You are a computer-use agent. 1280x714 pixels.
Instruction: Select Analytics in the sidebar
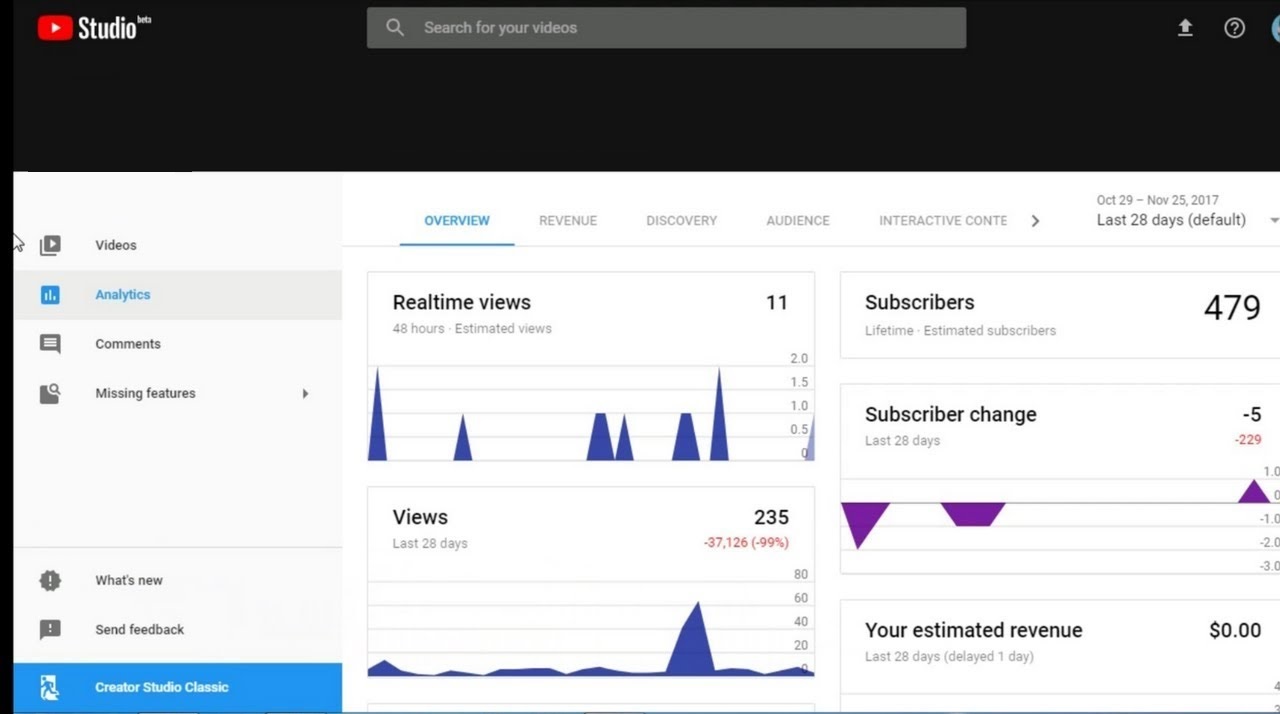[x=177, y=295]
